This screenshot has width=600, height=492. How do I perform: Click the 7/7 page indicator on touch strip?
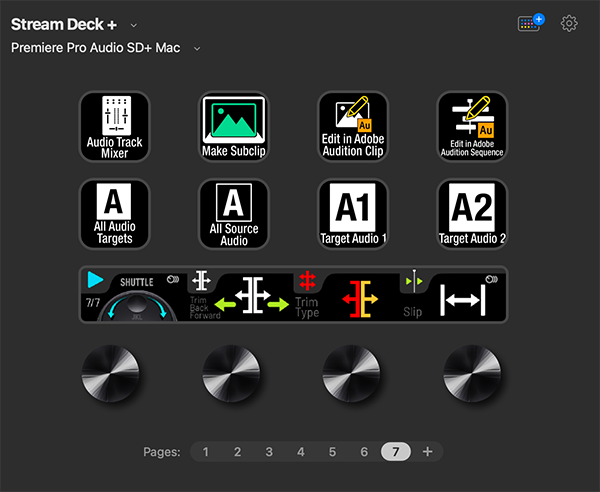93,303
